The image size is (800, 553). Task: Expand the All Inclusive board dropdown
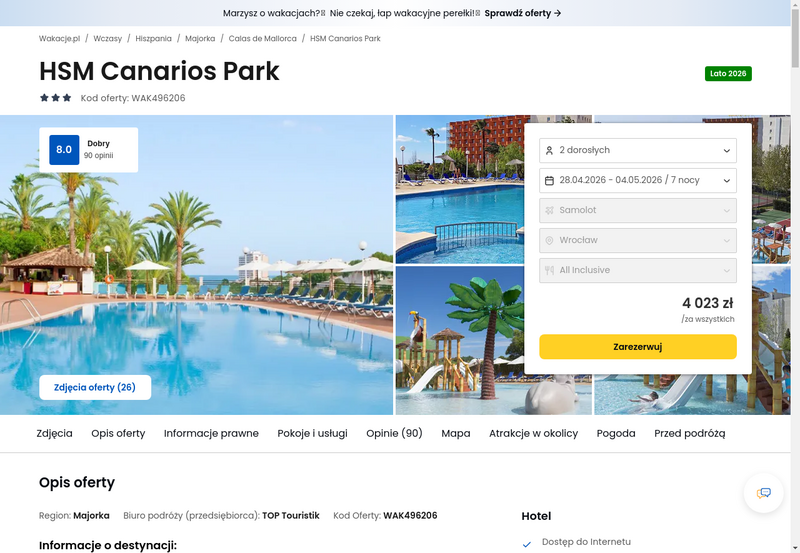[638, 270]
